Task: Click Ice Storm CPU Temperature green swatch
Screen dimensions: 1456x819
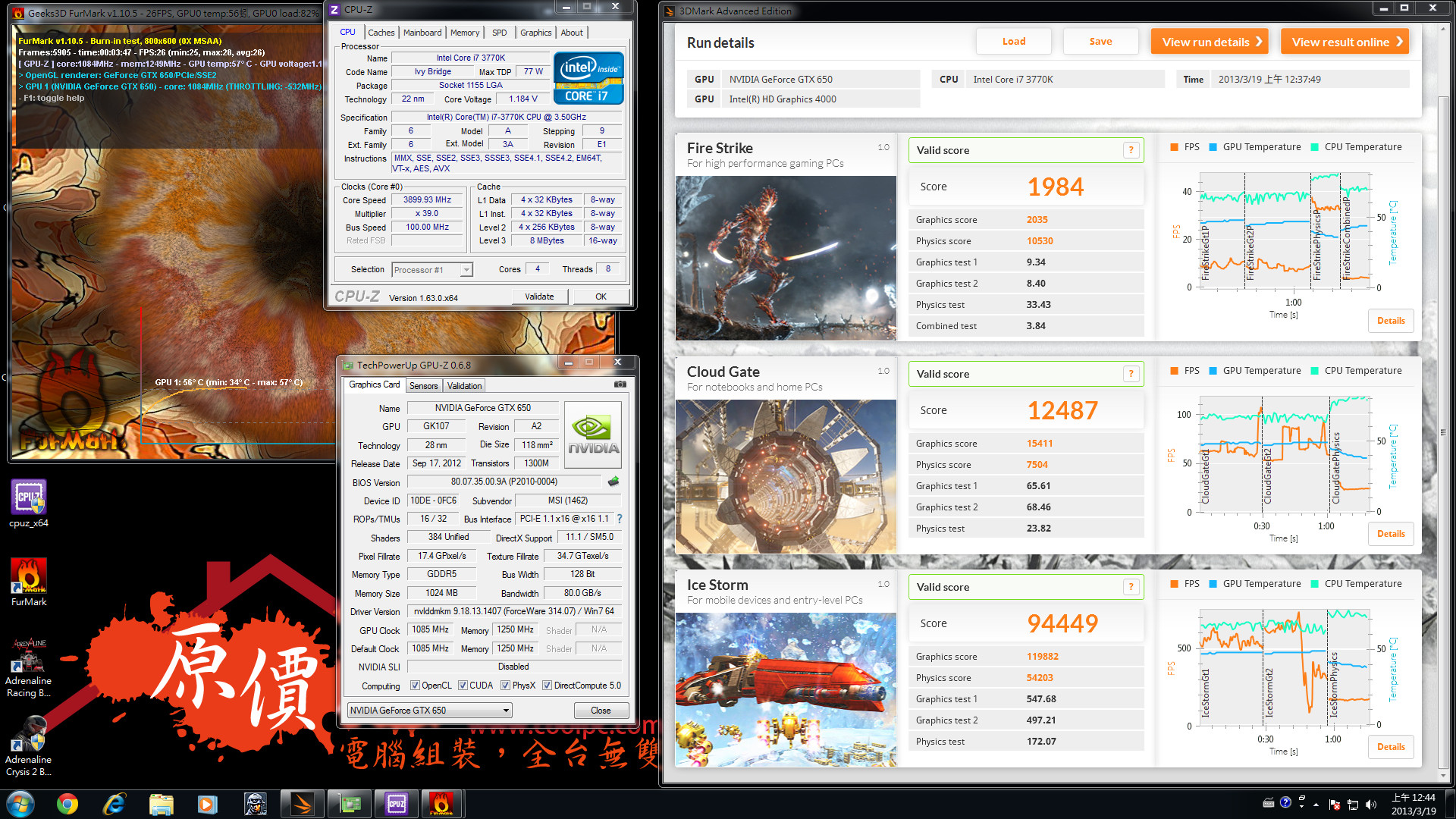Action: pos(1315,584)
